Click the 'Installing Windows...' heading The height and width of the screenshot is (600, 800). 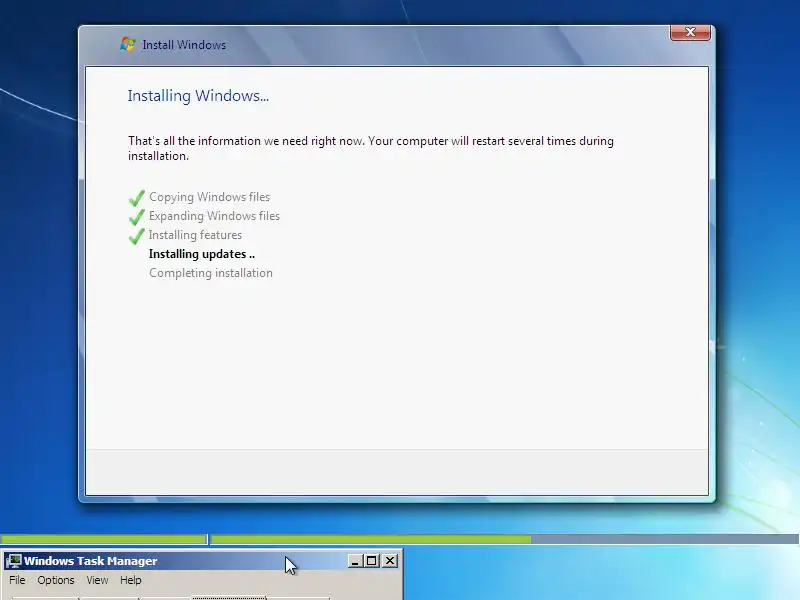[x=198, y=95]
